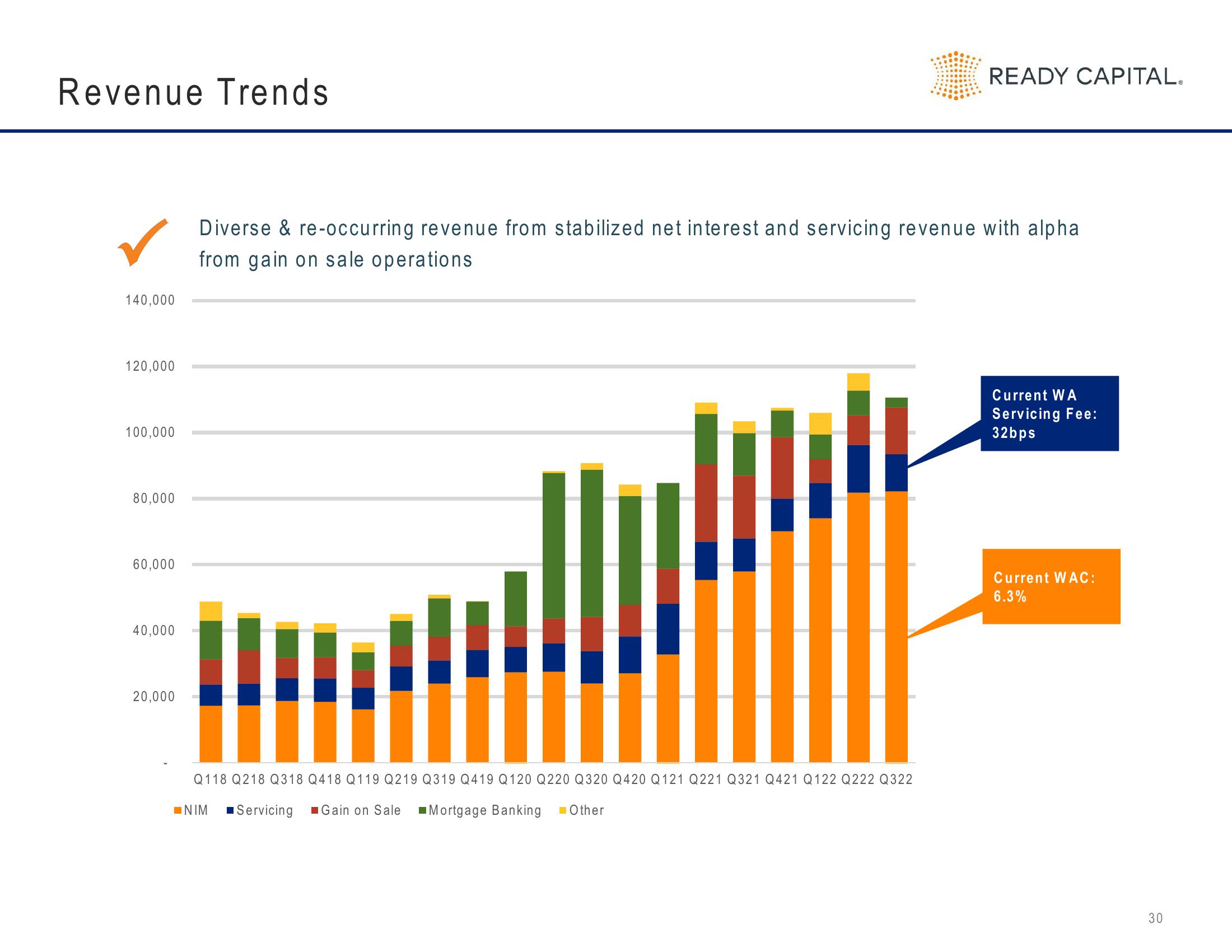This screenshot has width=1232, height=952.
Task: Click the red Gain on Sale segment of Q421 bar
Action: (x=782, y=468)
